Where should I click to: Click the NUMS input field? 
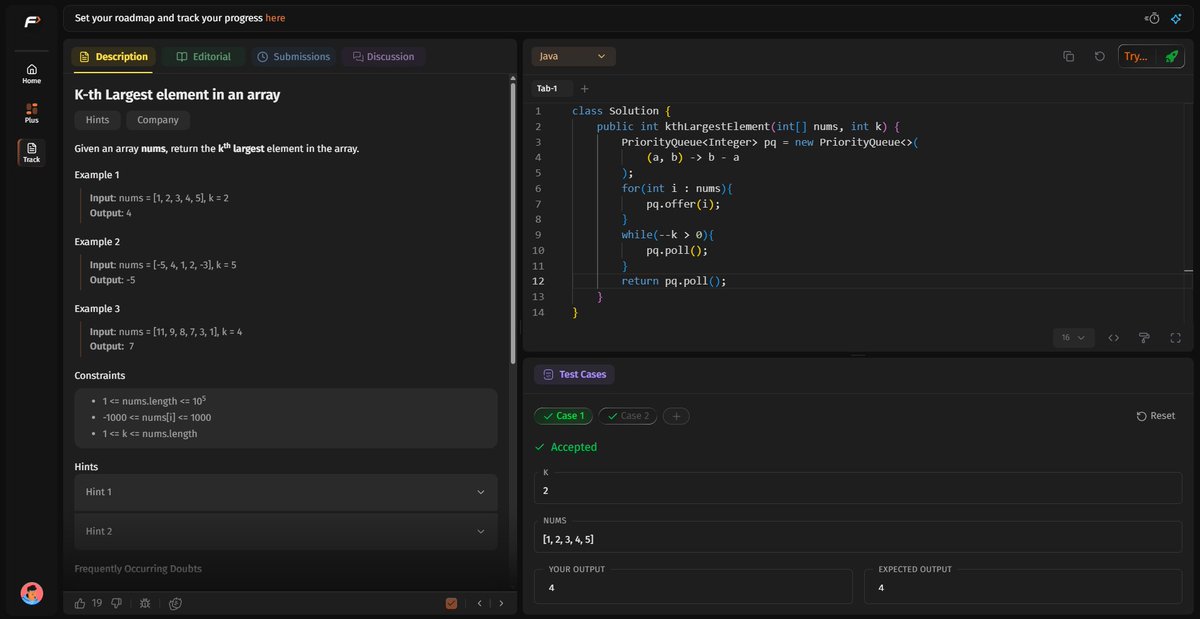point(858,539)
